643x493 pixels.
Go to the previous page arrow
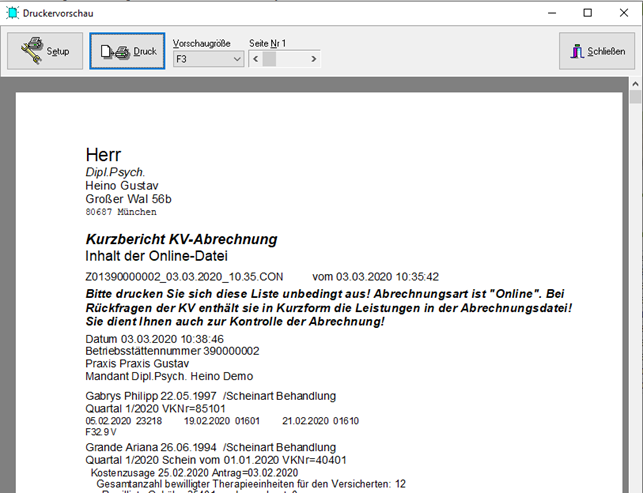255,59
